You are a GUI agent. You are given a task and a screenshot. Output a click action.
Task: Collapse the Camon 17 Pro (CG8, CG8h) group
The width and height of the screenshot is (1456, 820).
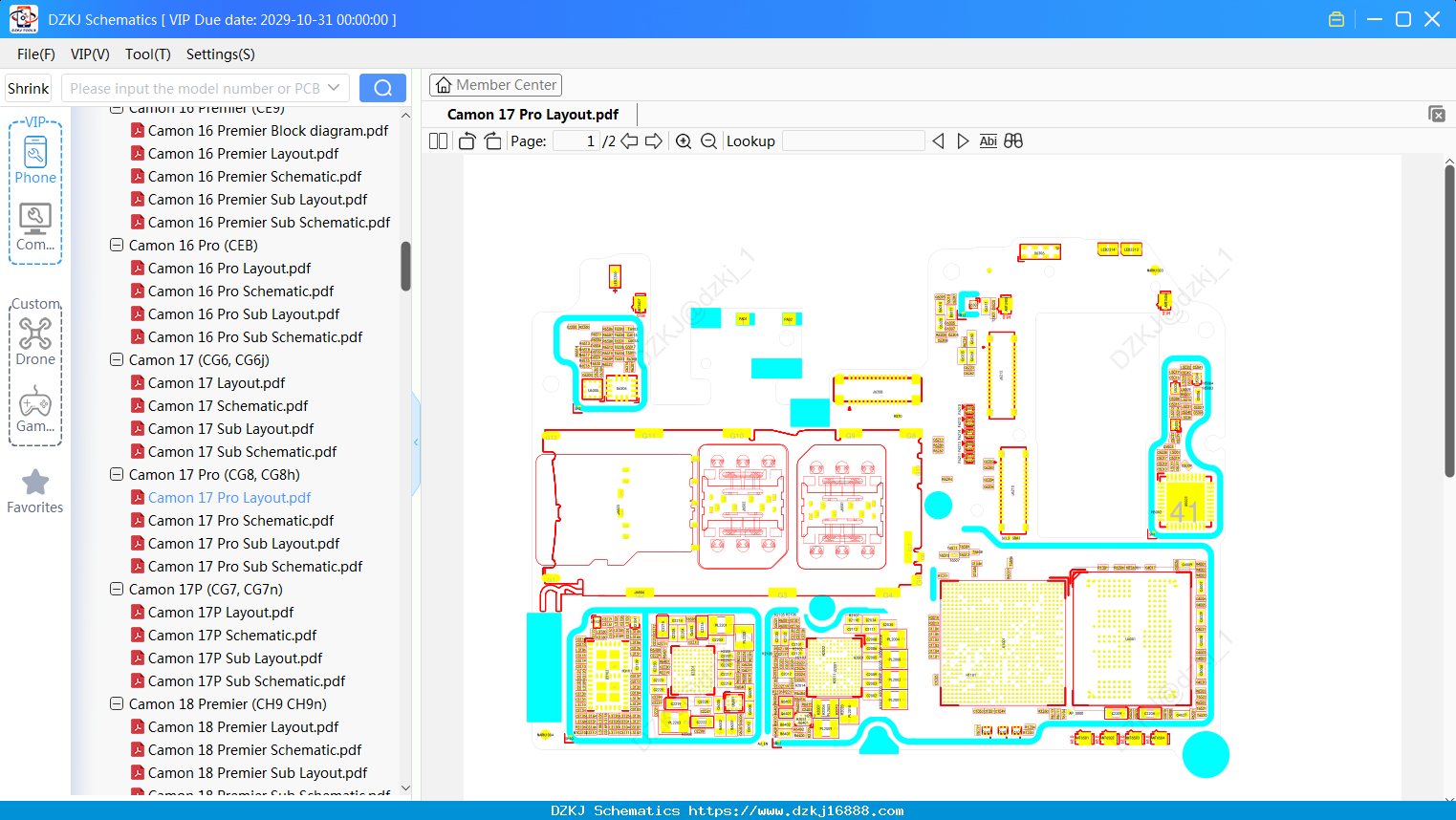pyautogui.click(x=117, y=475)
